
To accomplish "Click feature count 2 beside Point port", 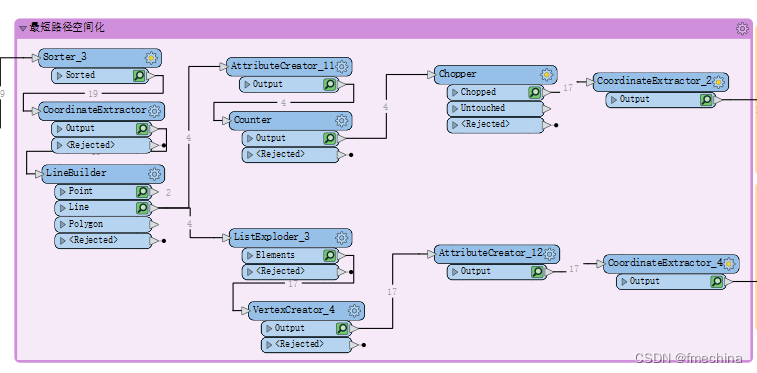I will tap(168, 193).
